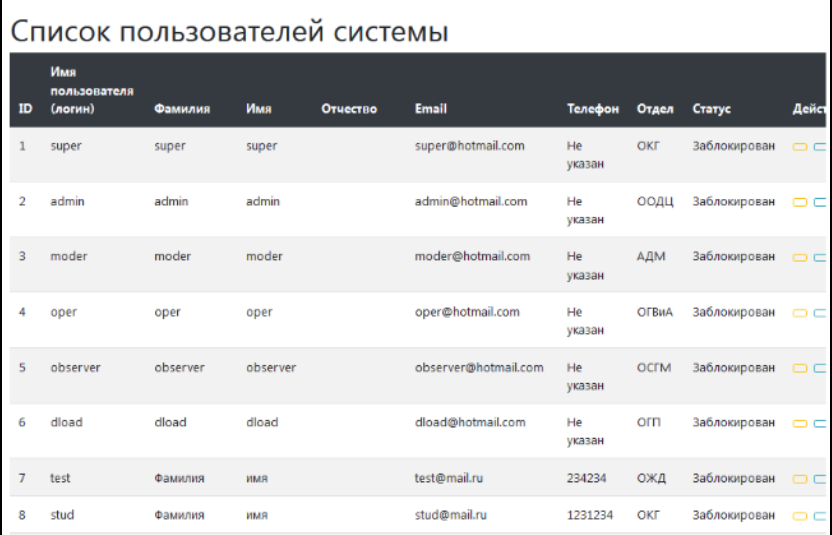The image size is (832, 535).
Task: Click the email super@hotmail.com
Action: click(x=470, y=146)
